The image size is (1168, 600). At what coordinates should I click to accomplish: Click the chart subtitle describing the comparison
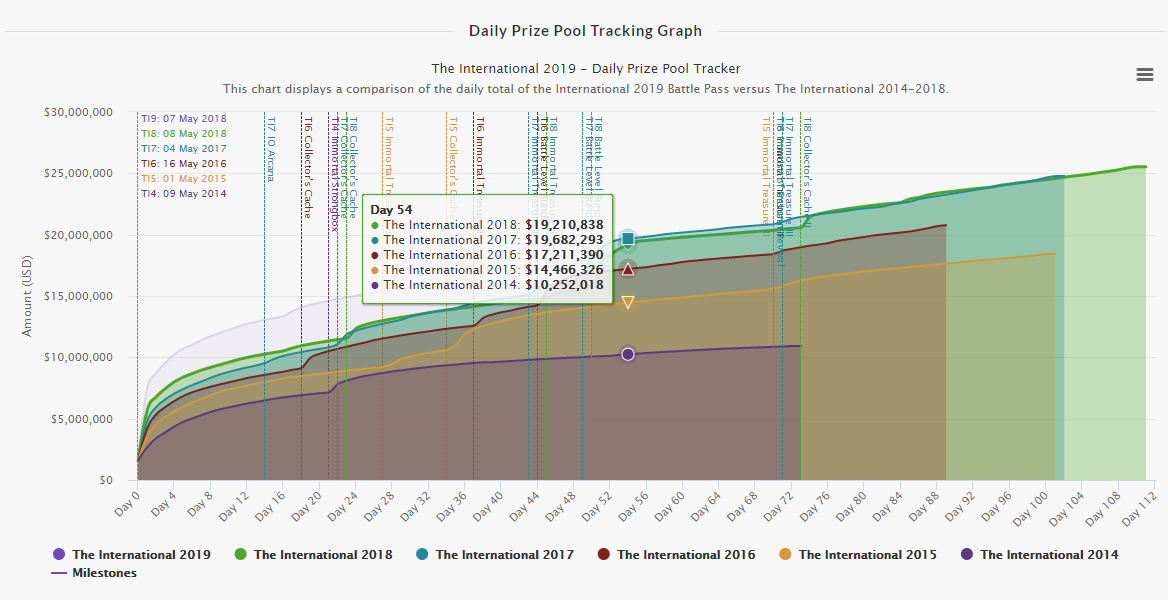click(x=585, y=89)
